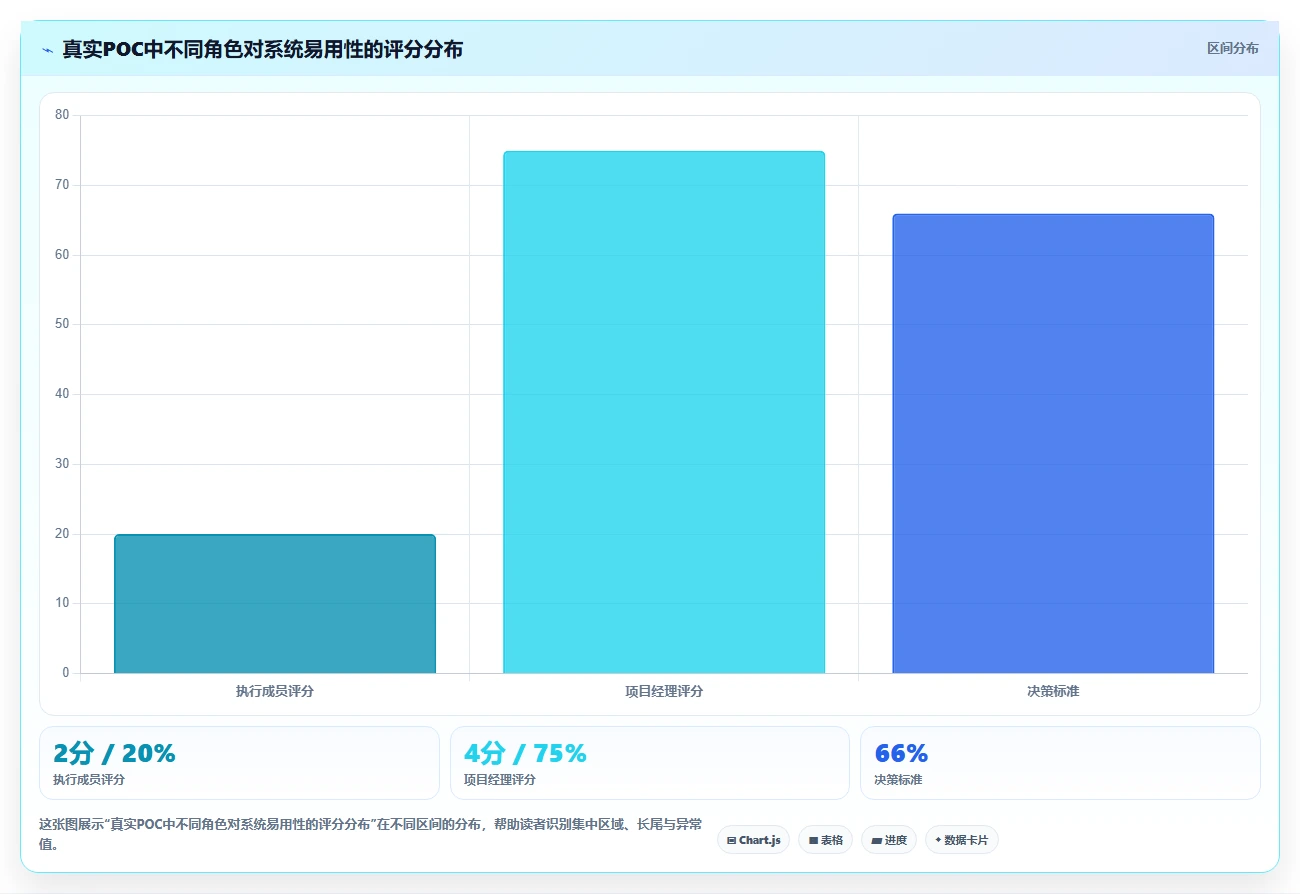Open the 2分 / 20% stat card

239,763
